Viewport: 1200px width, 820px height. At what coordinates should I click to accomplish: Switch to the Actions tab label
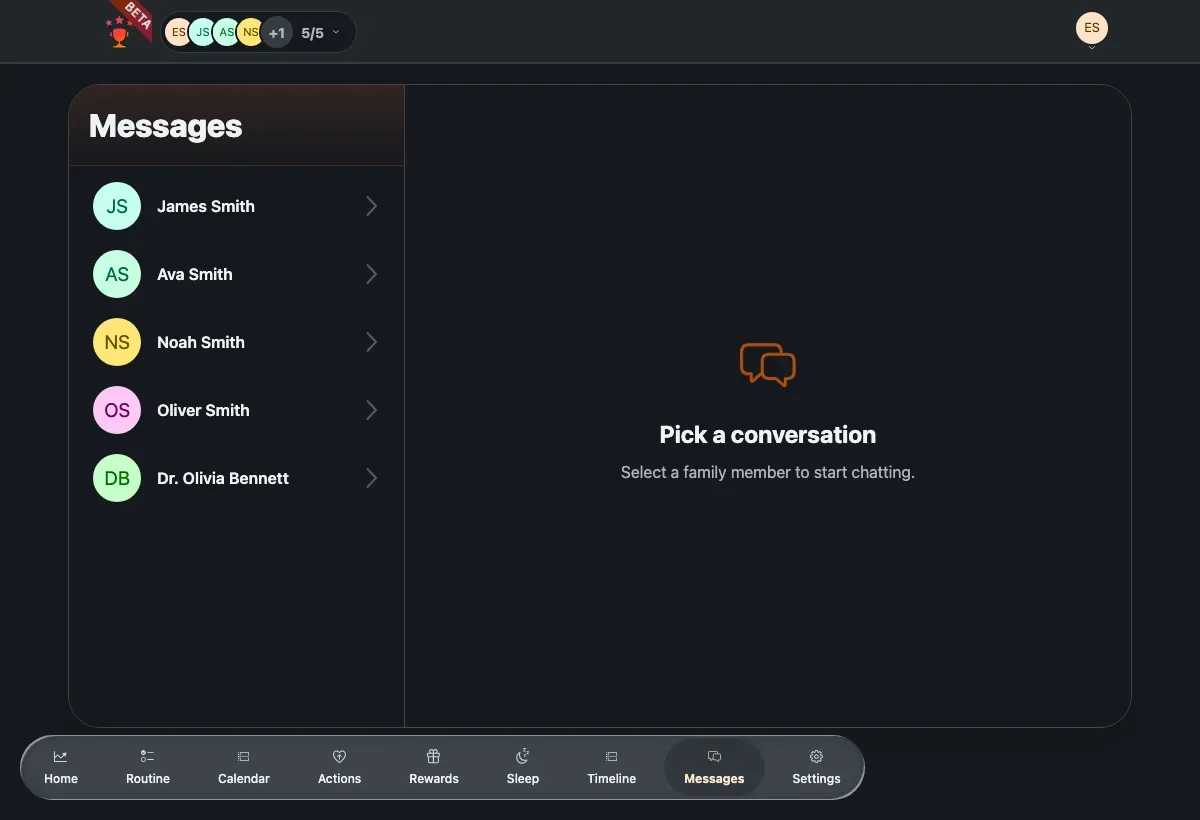coord(339,779)
